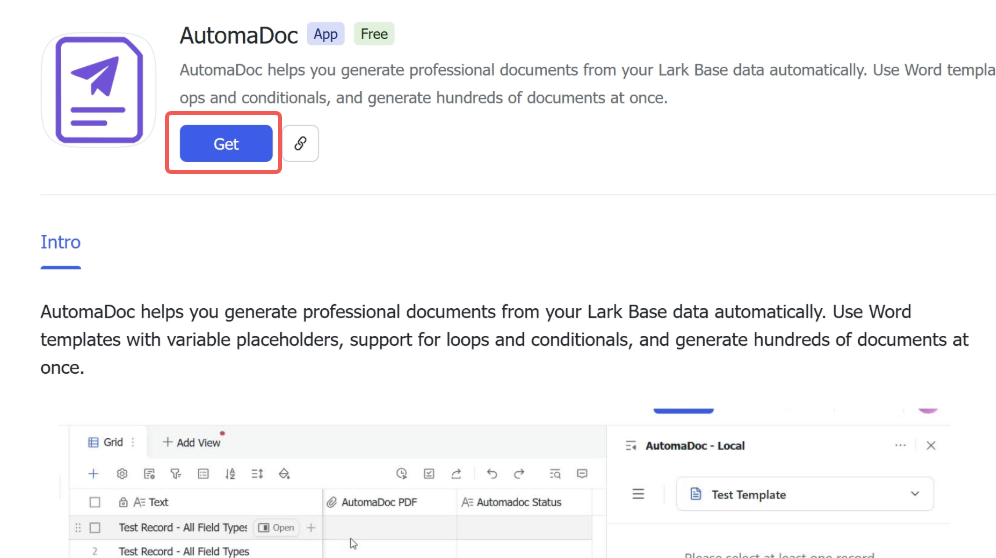Add a new record with plus icon
Viewport: 996px width, 558px height.
click(x=93, y=473)
